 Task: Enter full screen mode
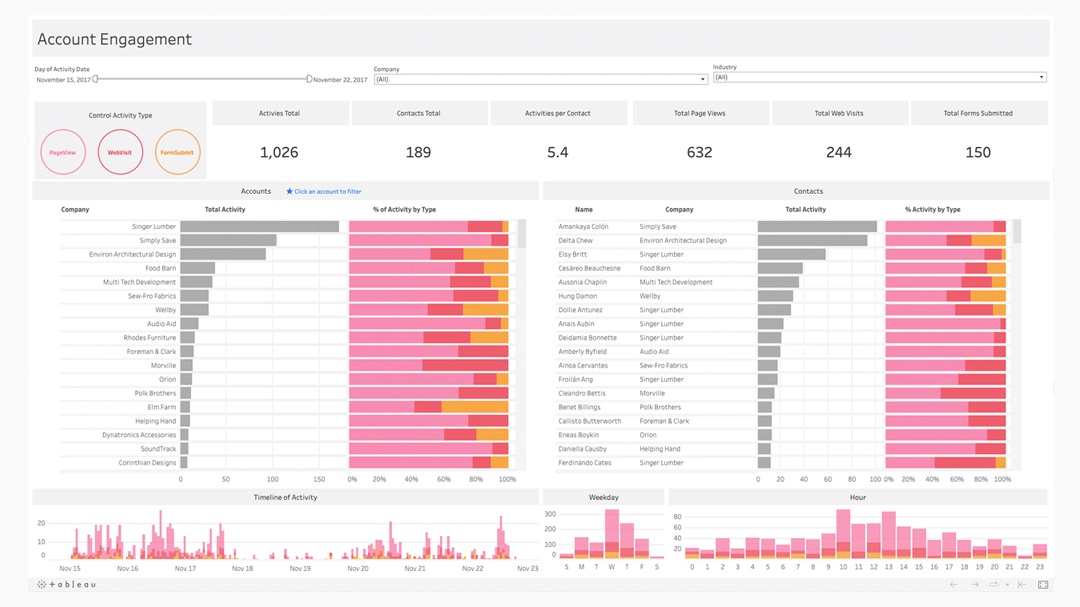pyautogui.click(x=1043, y=584)
